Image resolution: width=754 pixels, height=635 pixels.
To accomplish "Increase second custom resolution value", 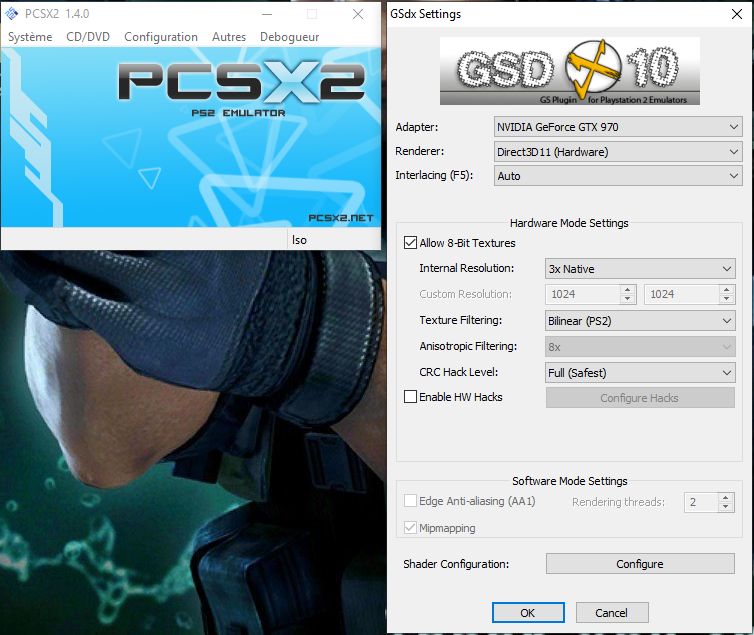I will coord(727,290).
